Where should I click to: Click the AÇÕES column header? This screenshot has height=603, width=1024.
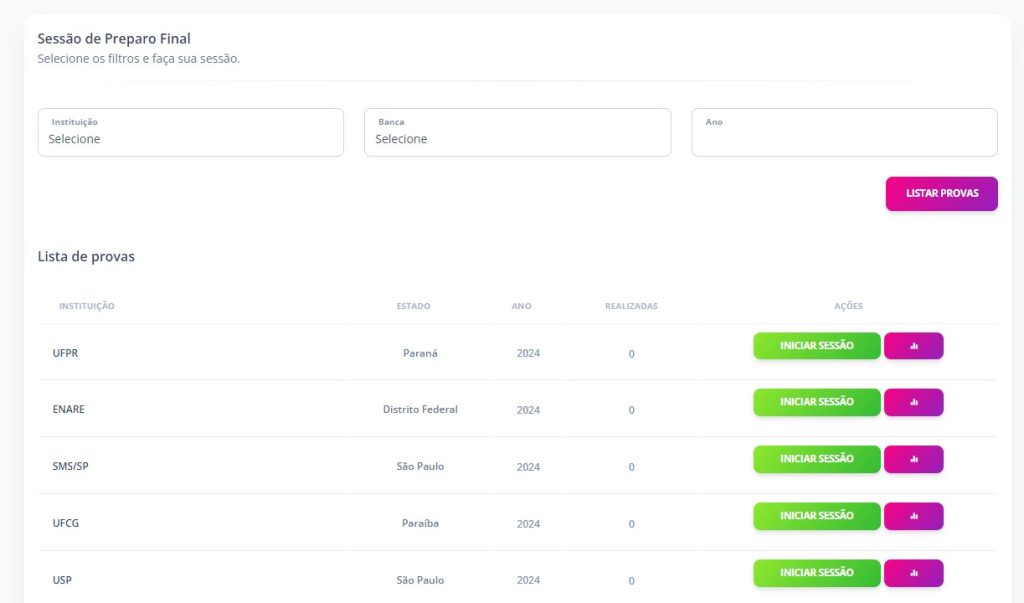click(848, 306)
